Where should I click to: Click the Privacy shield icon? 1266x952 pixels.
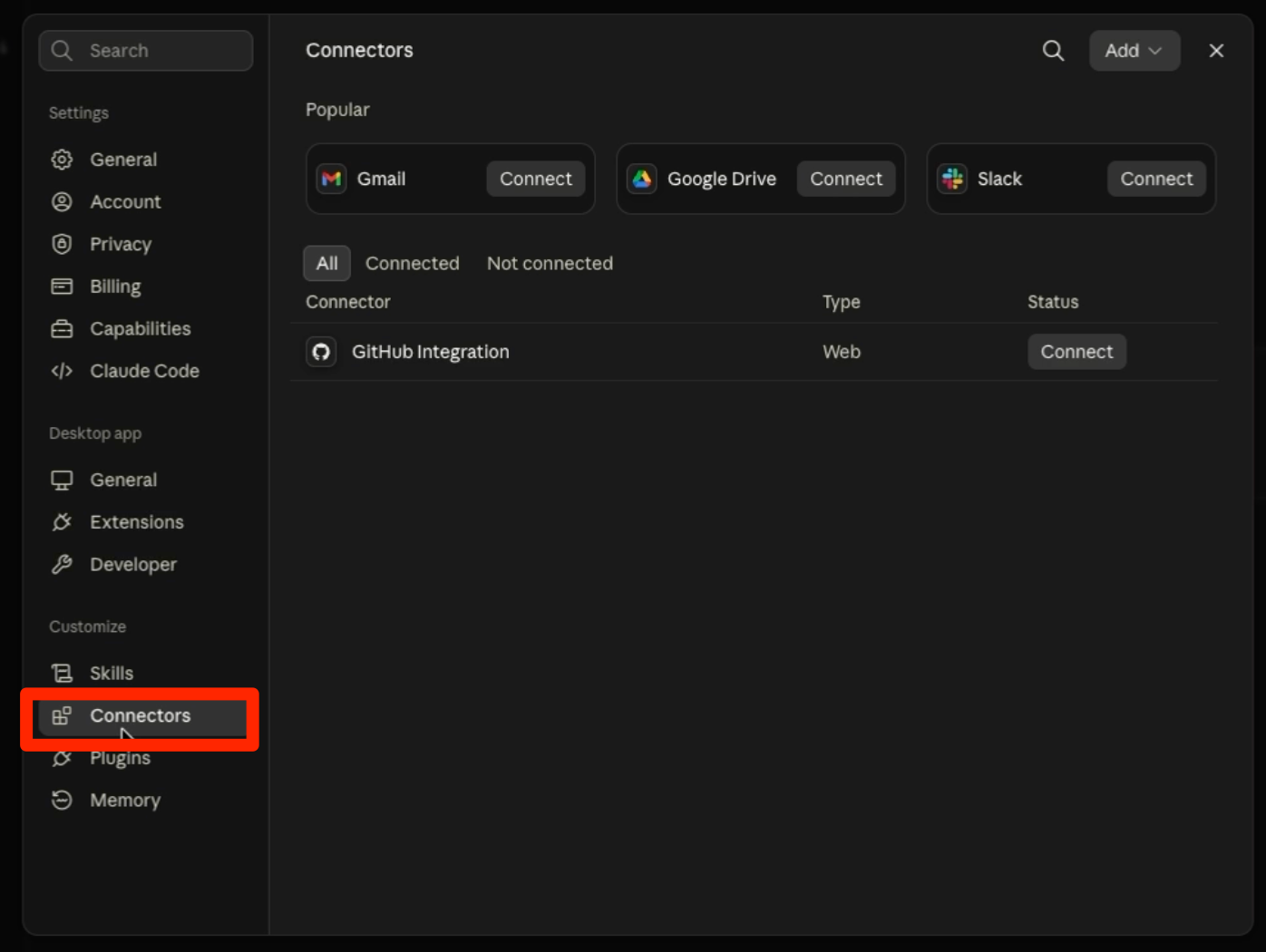tap(62, 244)
